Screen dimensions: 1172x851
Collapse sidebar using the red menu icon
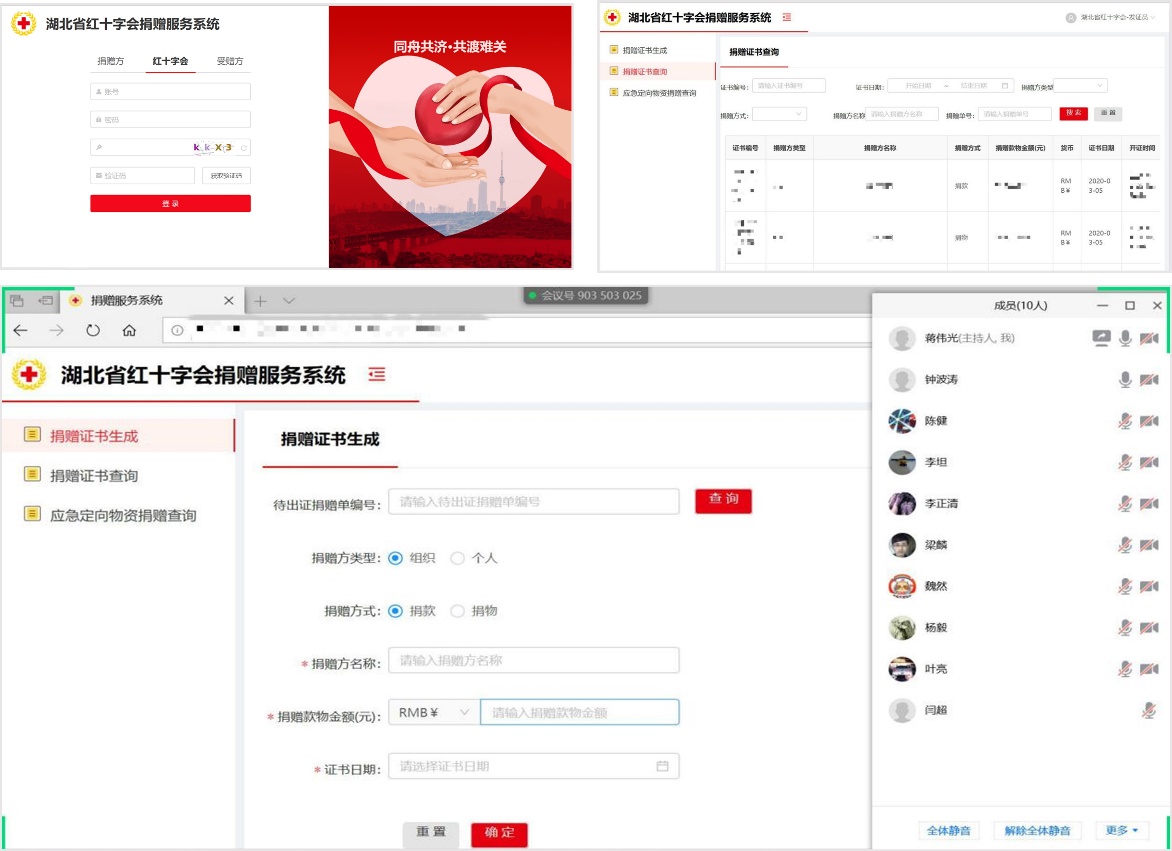(x=376, y=374)
